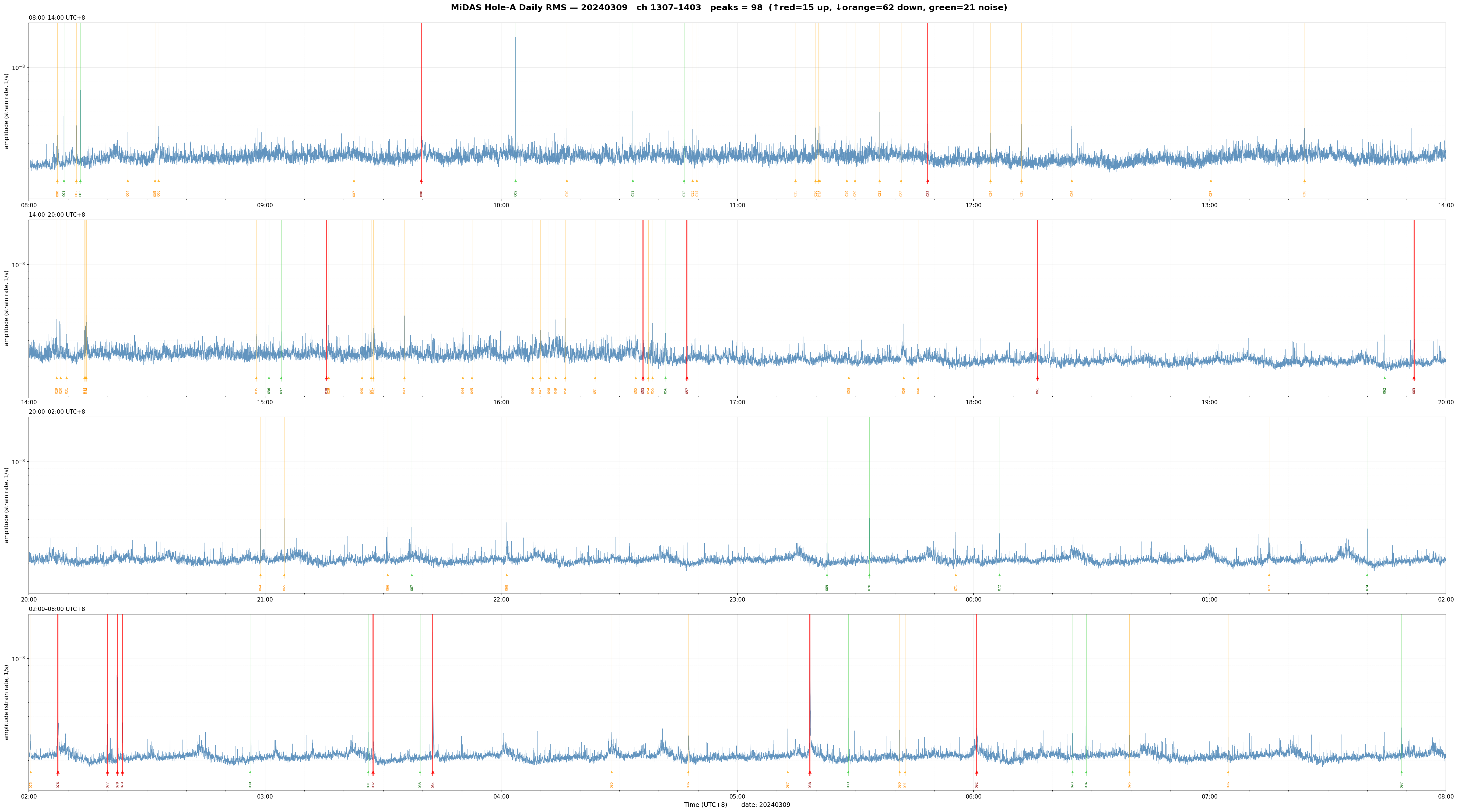Click orange down marker 068
The image size is (1458, 812).
507,575
